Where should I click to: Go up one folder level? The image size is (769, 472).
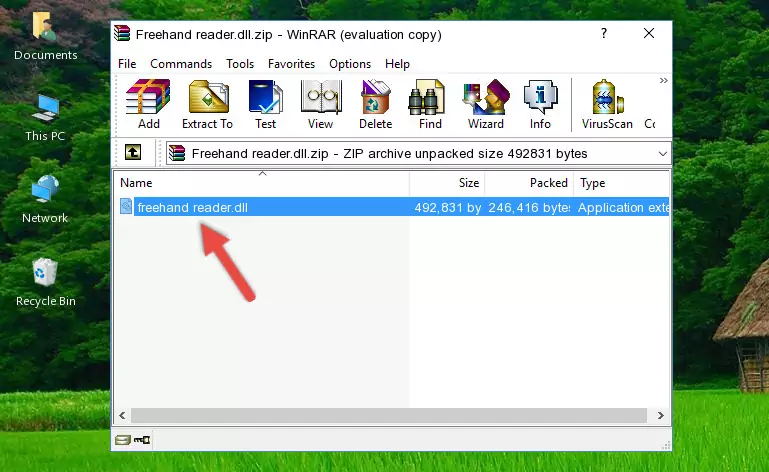coord(133,153)
